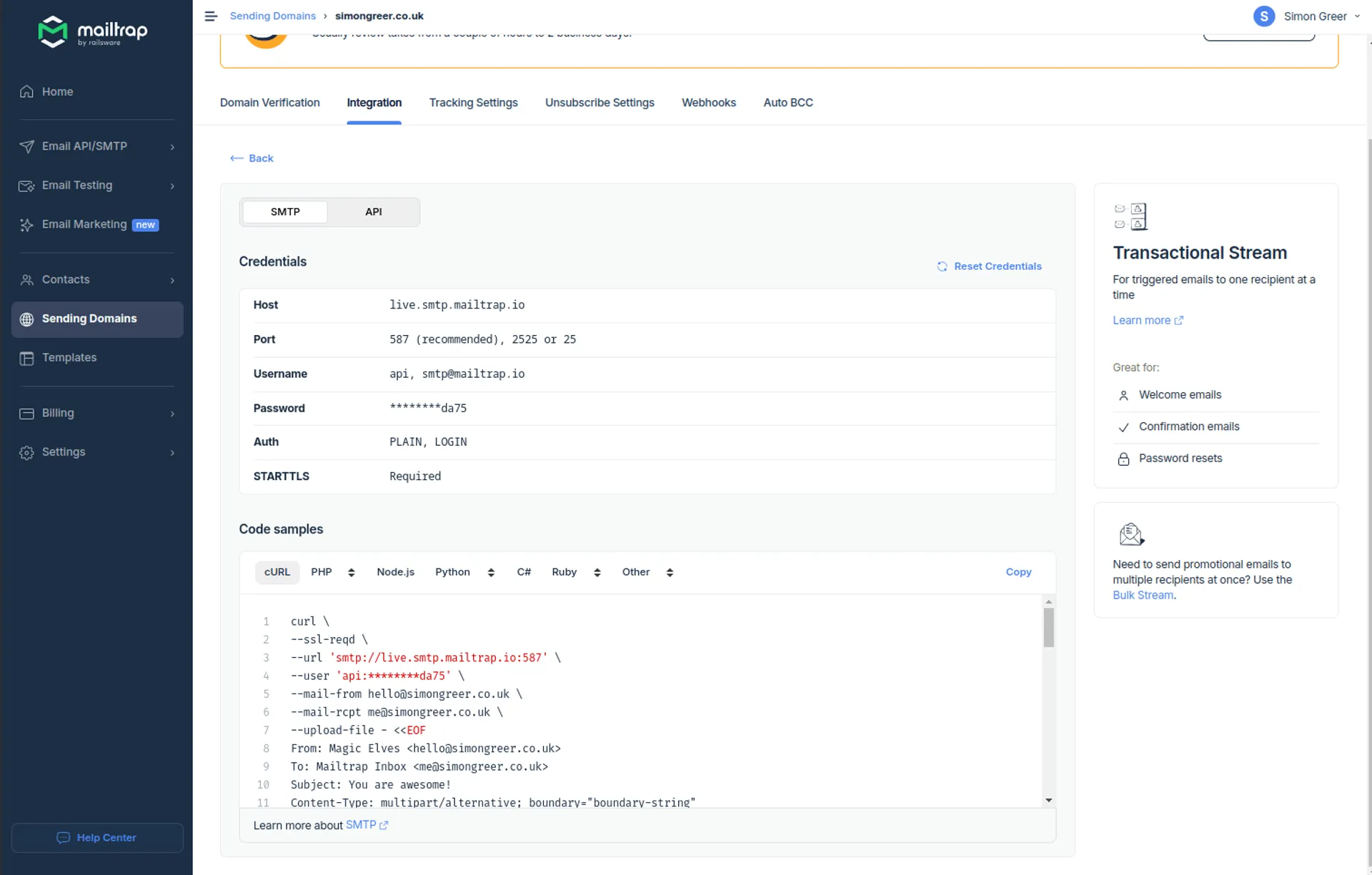Go Back to the previous page
Screen dimensions: 1372x875
pos(252,159)
